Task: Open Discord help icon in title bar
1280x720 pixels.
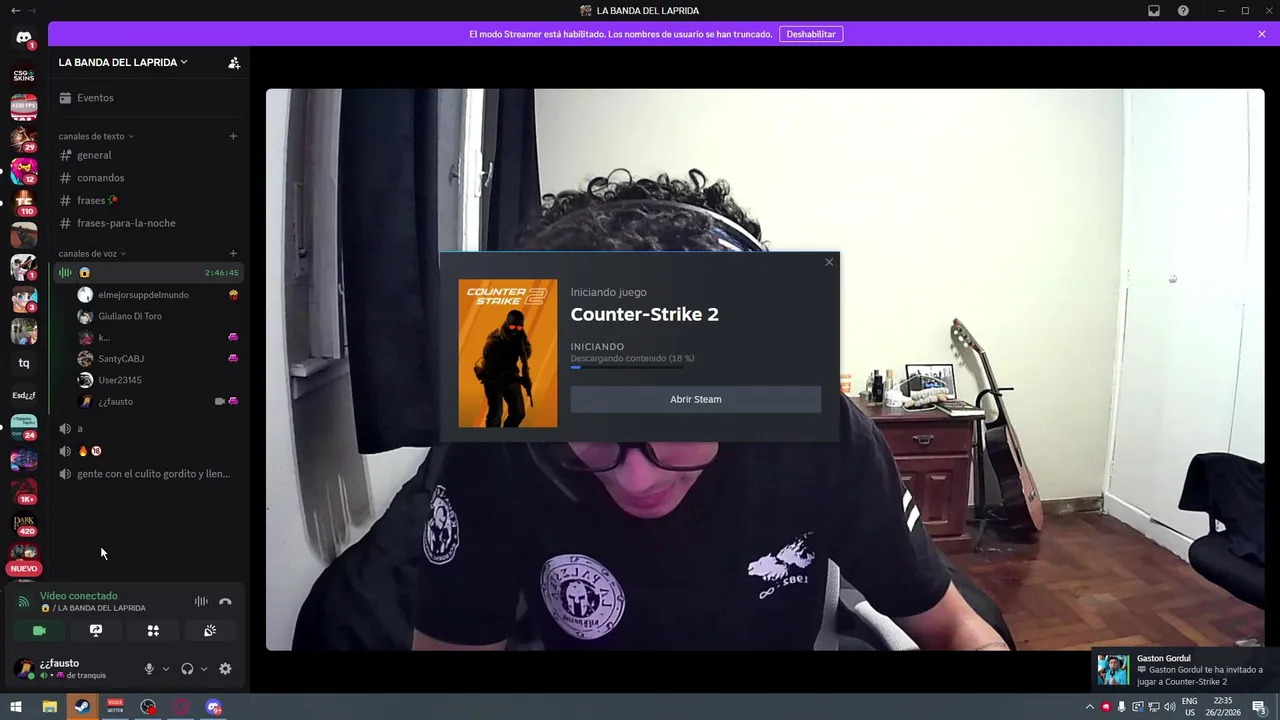Action: coord(1183,11)
